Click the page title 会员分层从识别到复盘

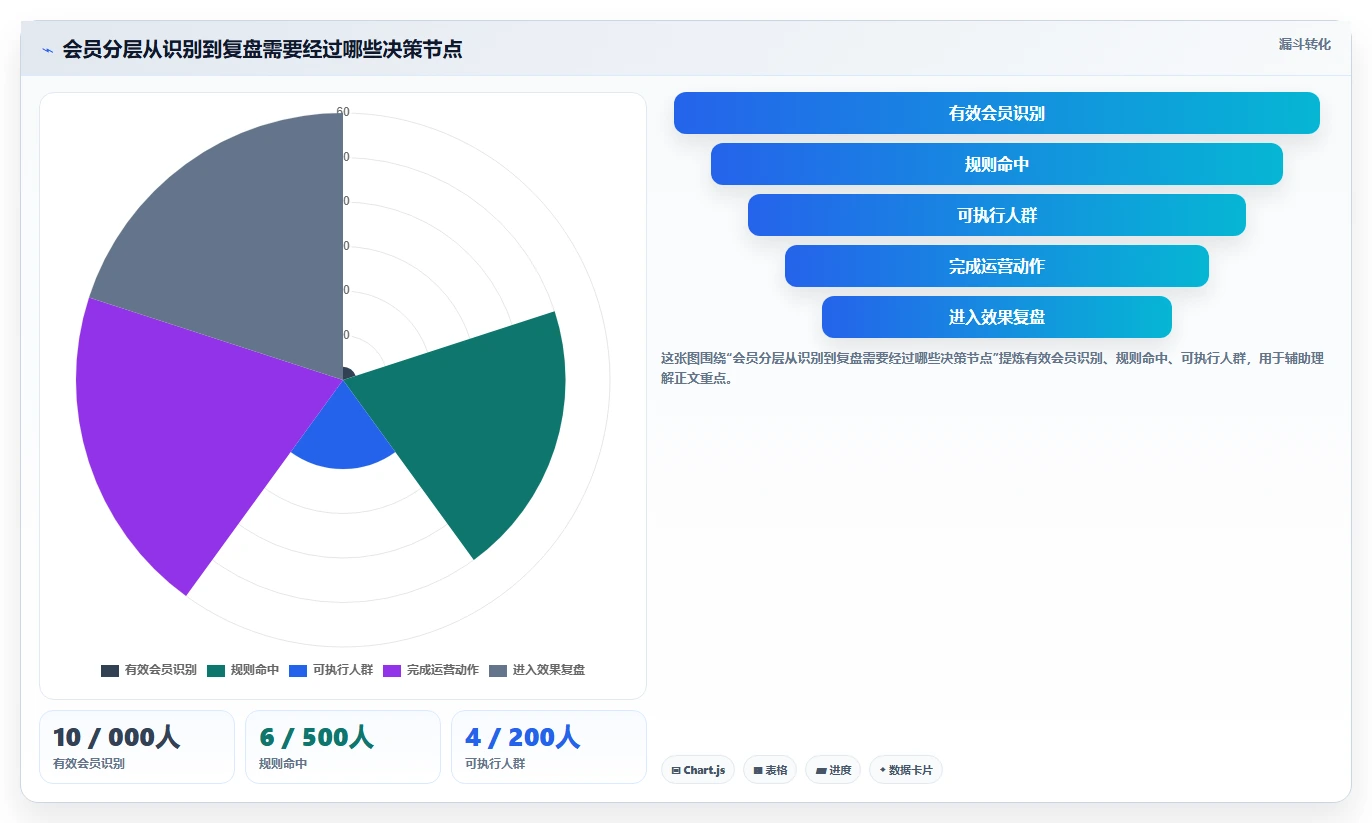[262, 49]
